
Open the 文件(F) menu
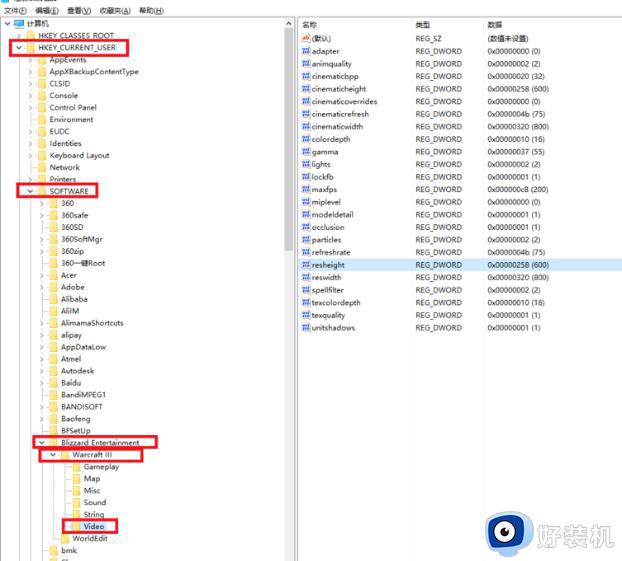coord(13,10)
